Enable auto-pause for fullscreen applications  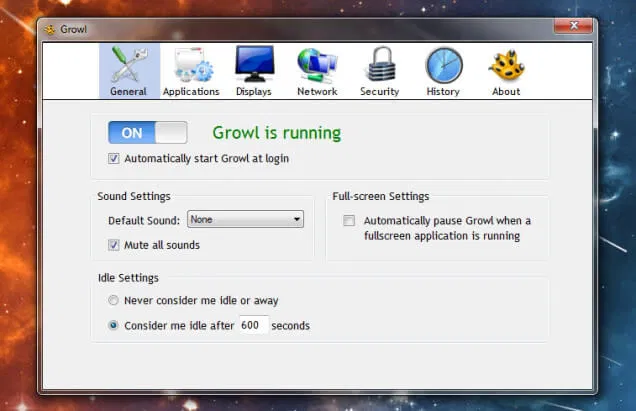349,220
